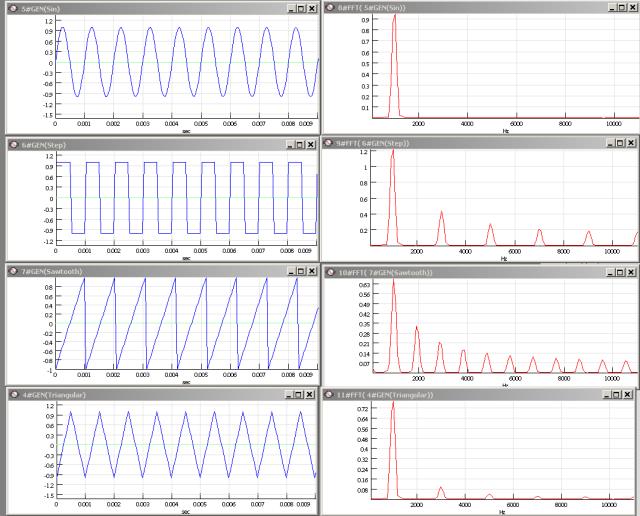640x516 pixels.
Task: Minimize the 11#FFT(4#GEN(Triangular)) window
Action: click(x=607, y=394)
